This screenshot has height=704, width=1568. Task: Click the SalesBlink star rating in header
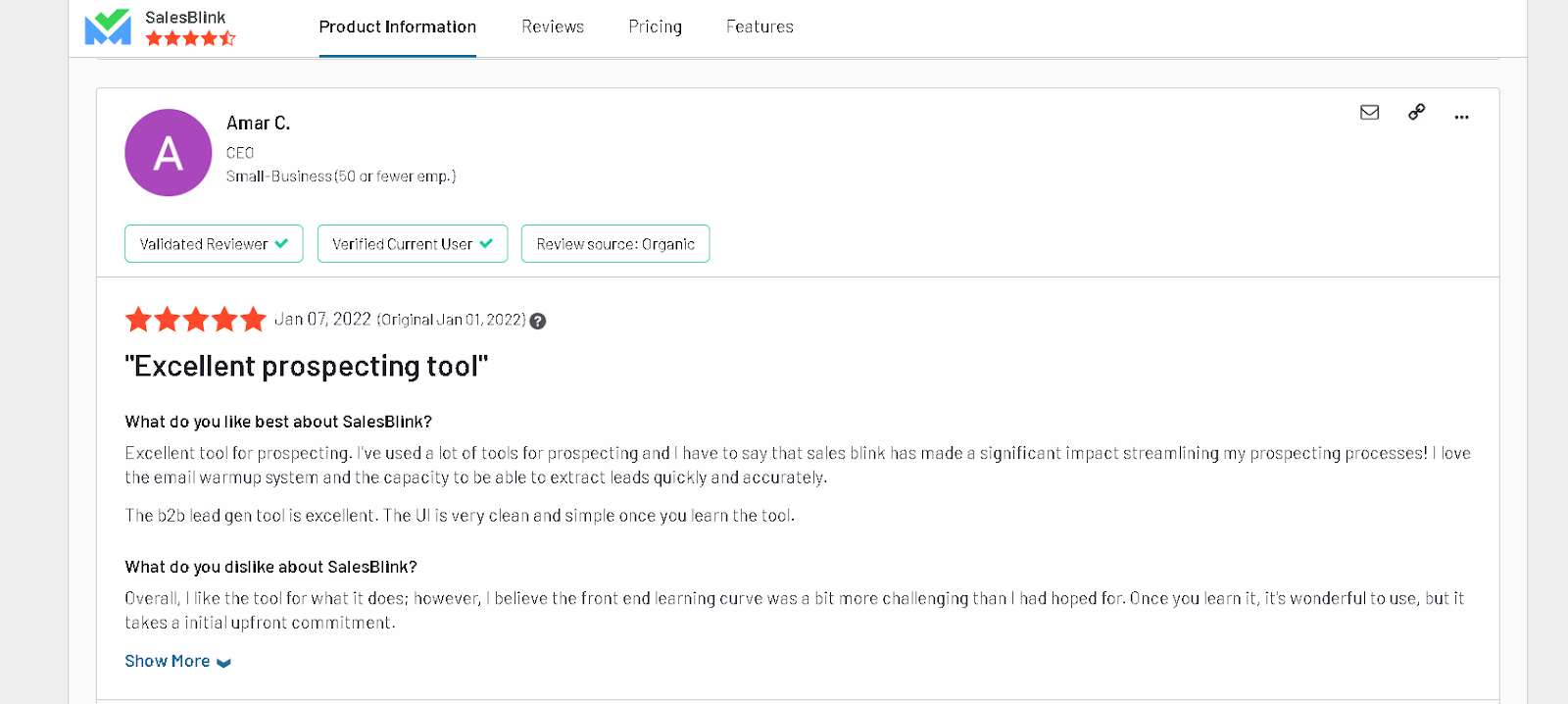[x=191, y=38]
